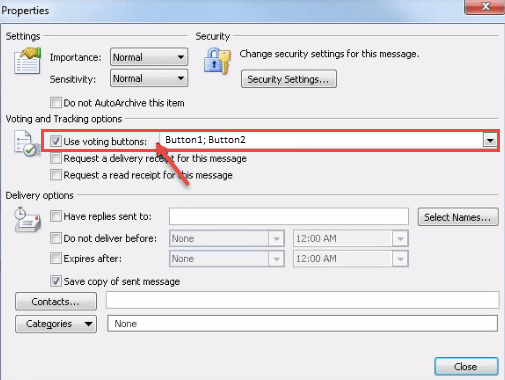Uncheck Save copy of sent message

click(x=56, y=281)
